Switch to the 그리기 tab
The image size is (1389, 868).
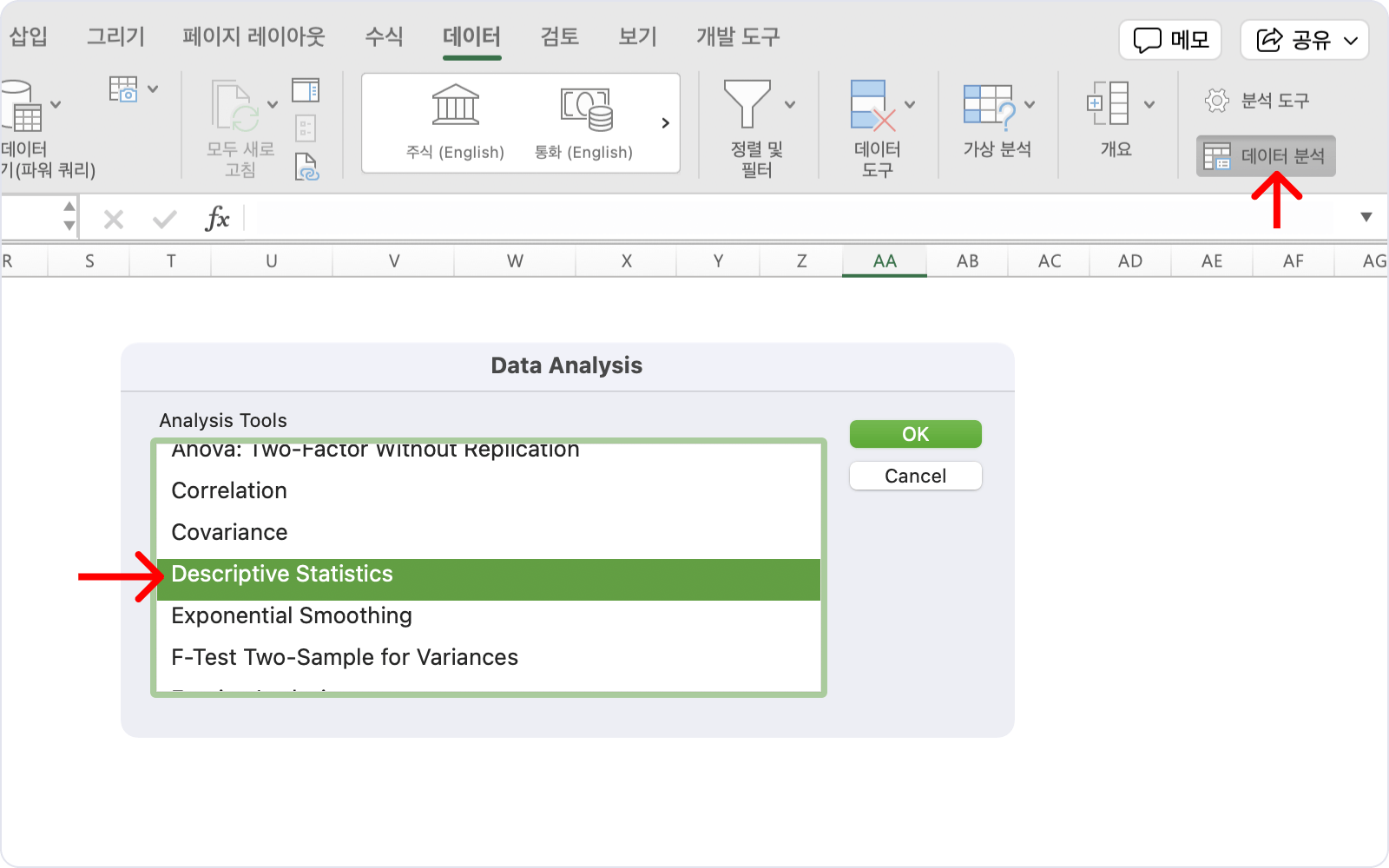tap(115, 36)
